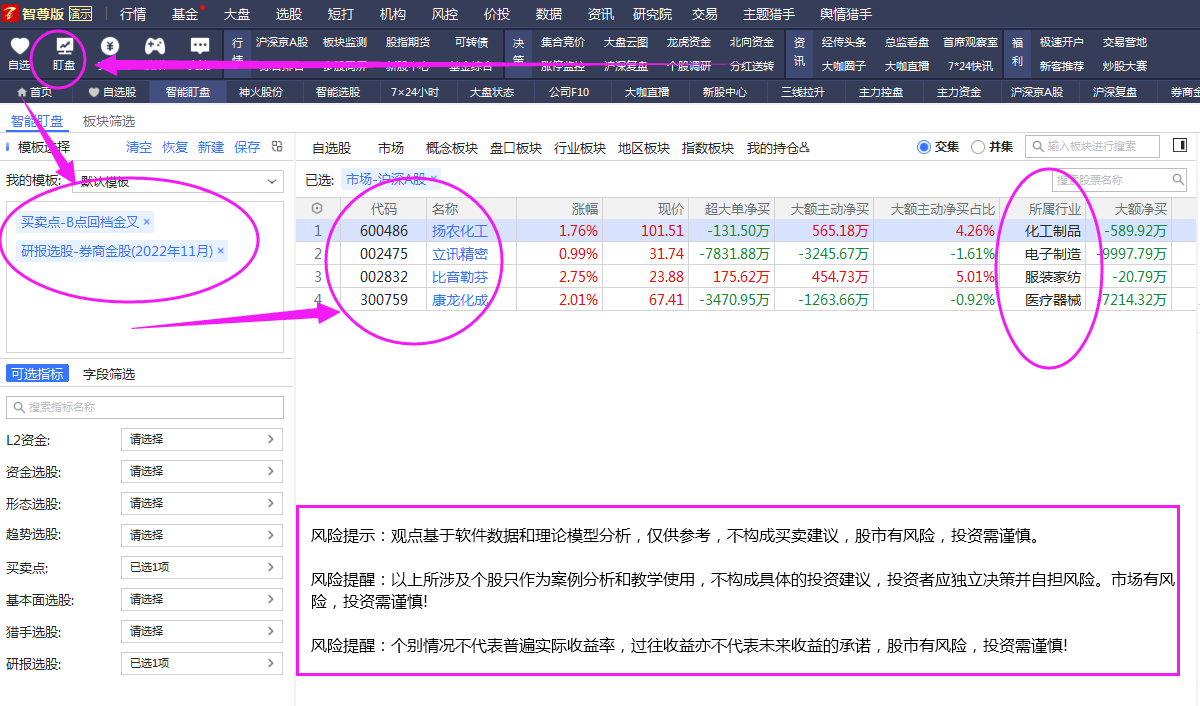Image resolution: width=1200 pixels, height=706 pixels.
Task: Go to 首页 home icon tab
Action: 35,92
